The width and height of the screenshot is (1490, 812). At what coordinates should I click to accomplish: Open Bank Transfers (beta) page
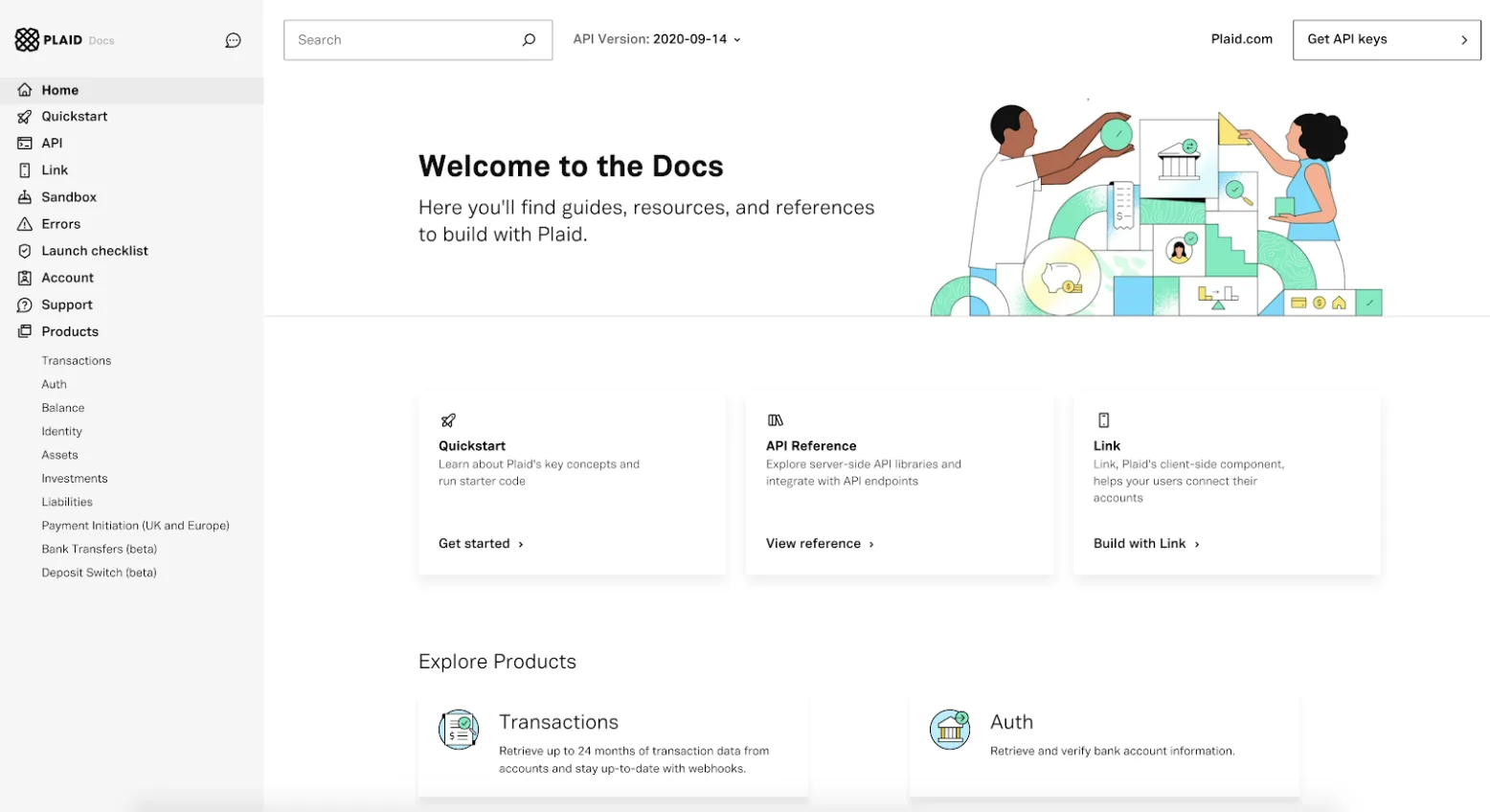[100, 549]
